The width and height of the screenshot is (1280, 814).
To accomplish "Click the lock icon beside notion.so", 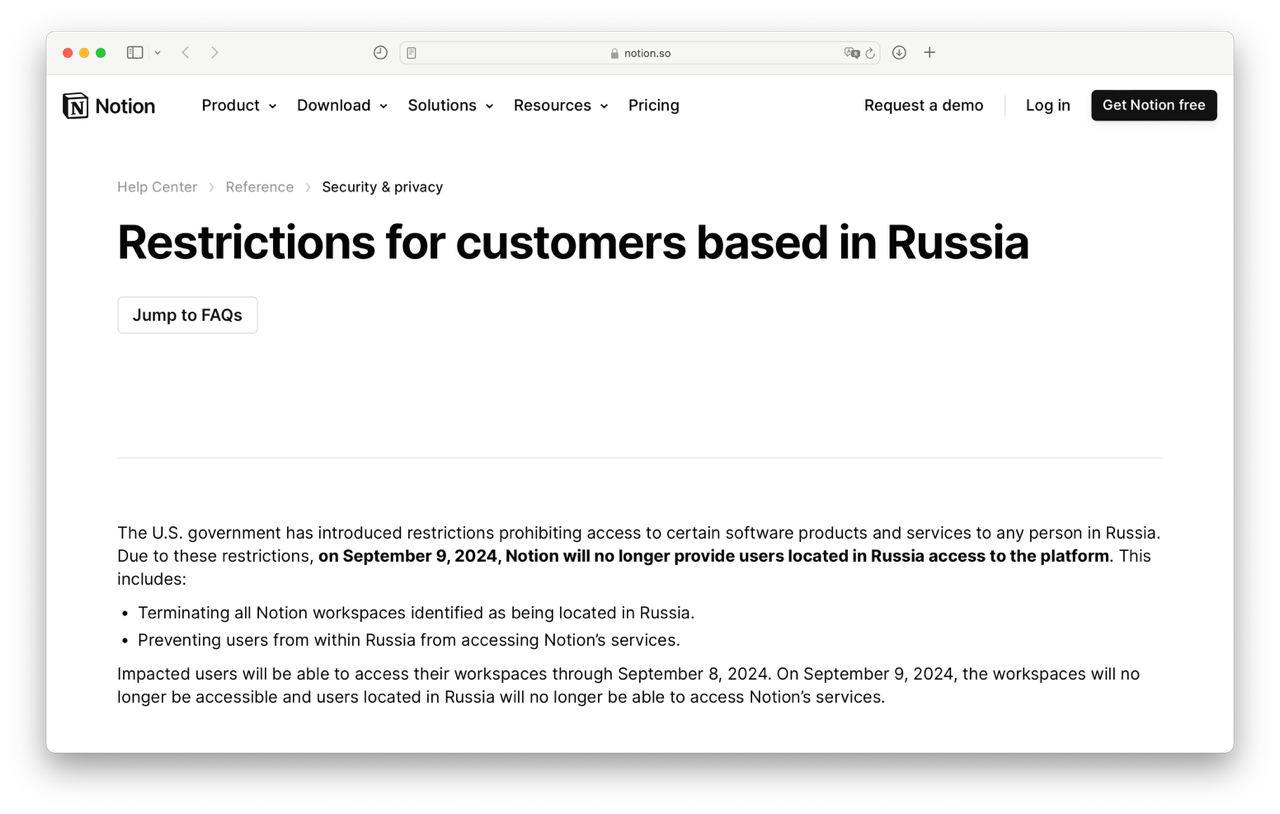I will (x=614, y=53).
